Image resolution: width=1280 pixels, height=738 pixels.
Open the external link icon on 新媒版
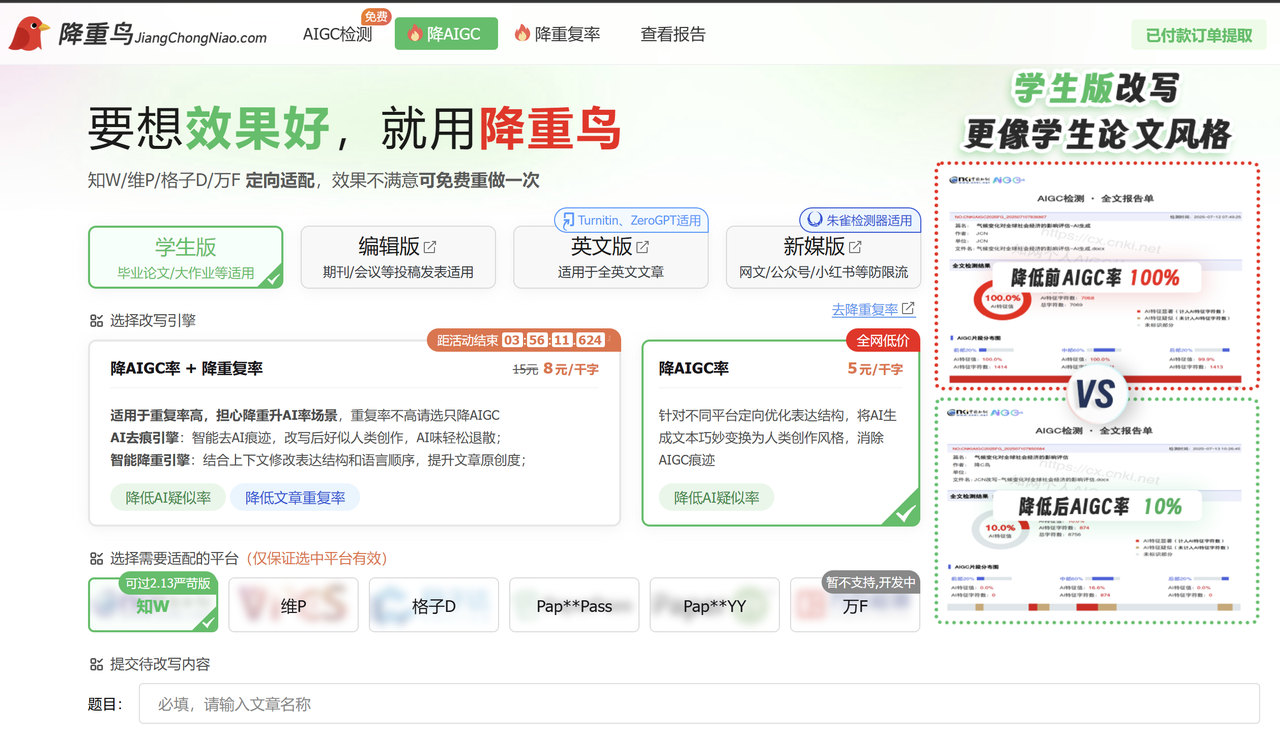point(855,247)
